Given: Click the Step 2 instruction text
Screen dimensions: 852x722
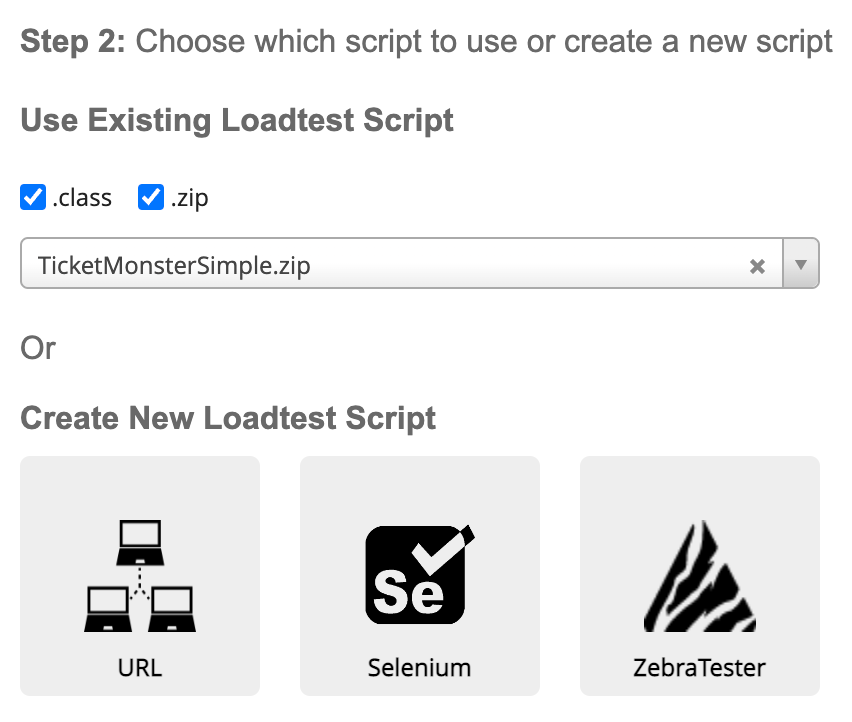Looking at the screenshot, I should 426,42.
